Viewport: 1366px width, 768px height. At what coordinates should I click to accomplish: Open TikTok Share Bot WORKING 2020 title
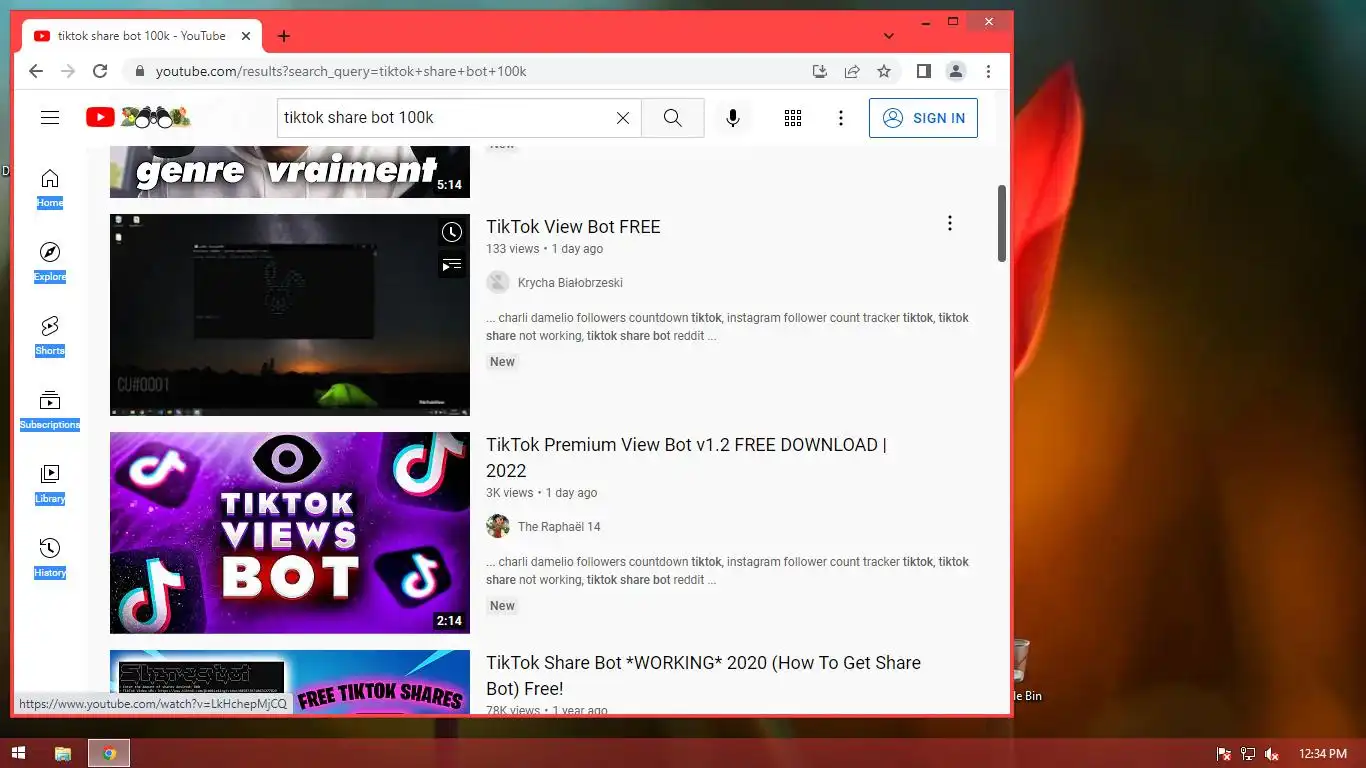pos(703,676)
